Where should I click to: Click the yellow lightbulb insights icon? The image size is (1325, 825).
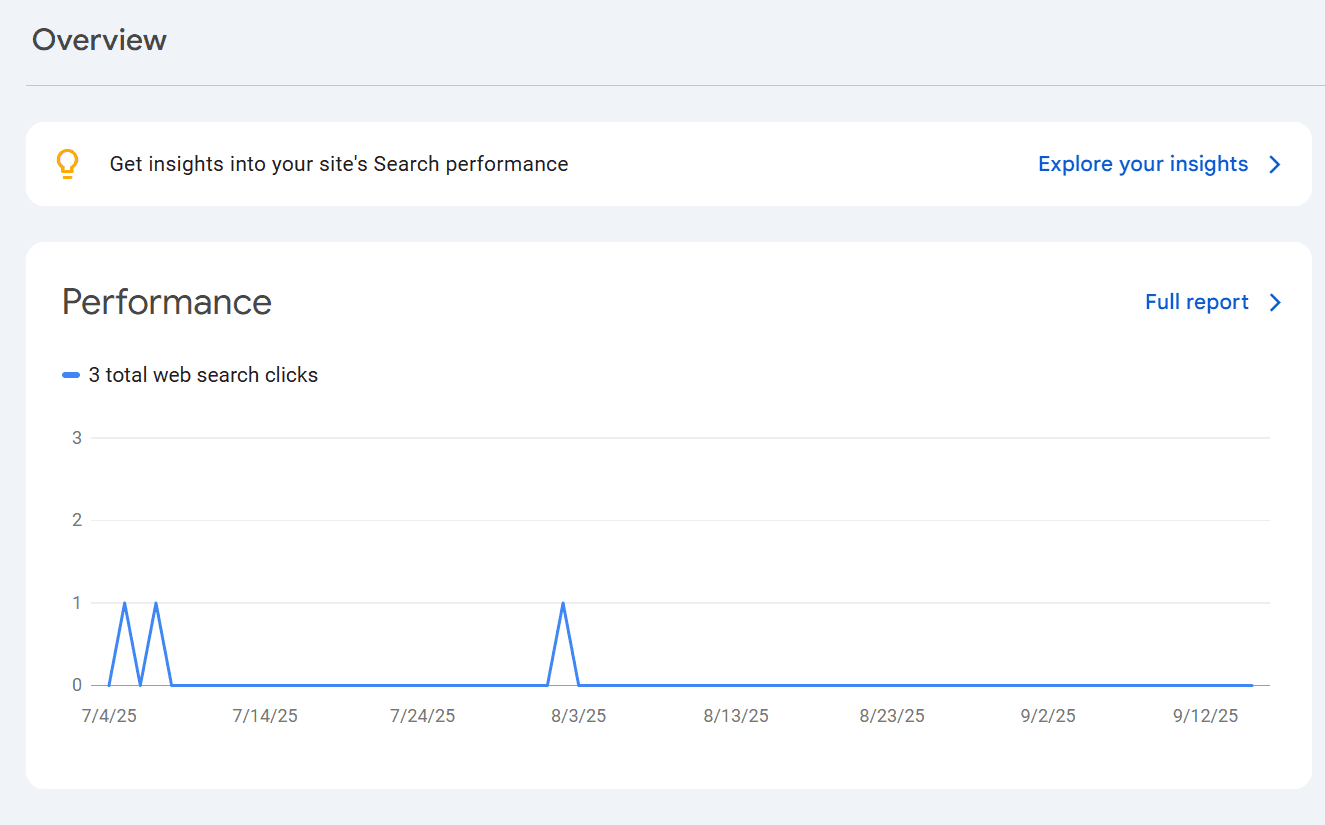[x=67, y=164]
